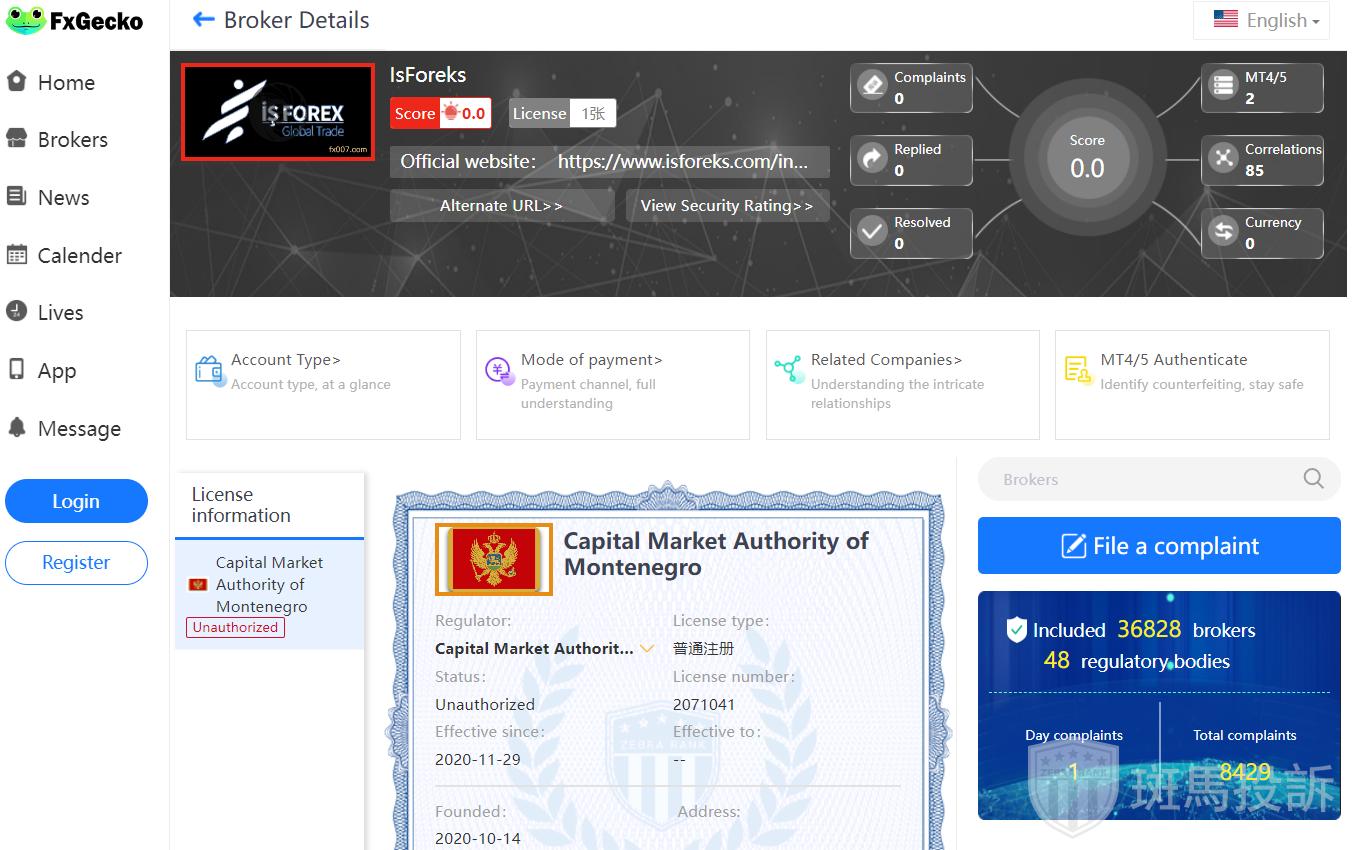
Task: Open Brokers in the sidebar
Action: point(72,140)
